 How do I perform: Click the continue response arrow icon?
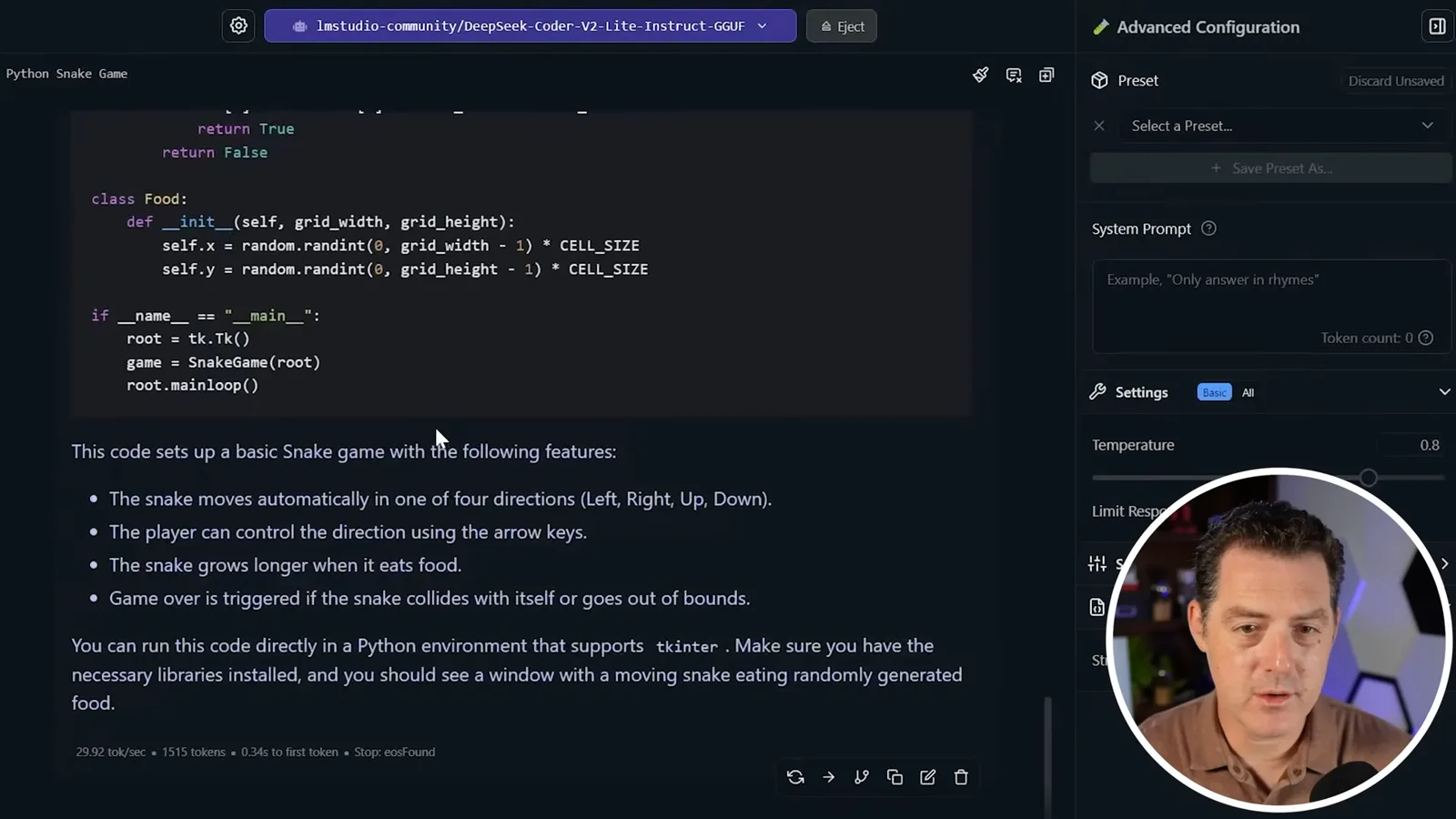coord(828,777)
